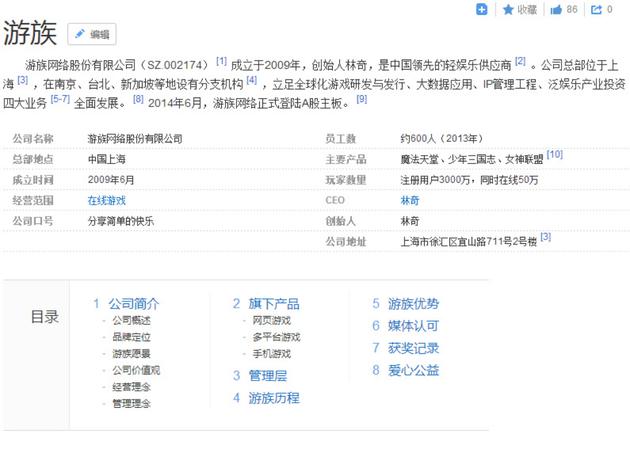This screenshot has height=449, width=630.
Task: Click the 经营范围 field label
Action: point(33,200)
